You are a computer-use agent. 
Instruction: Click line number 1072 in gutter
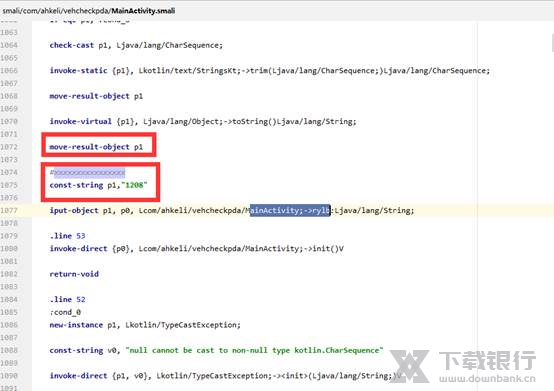[9, 147]
